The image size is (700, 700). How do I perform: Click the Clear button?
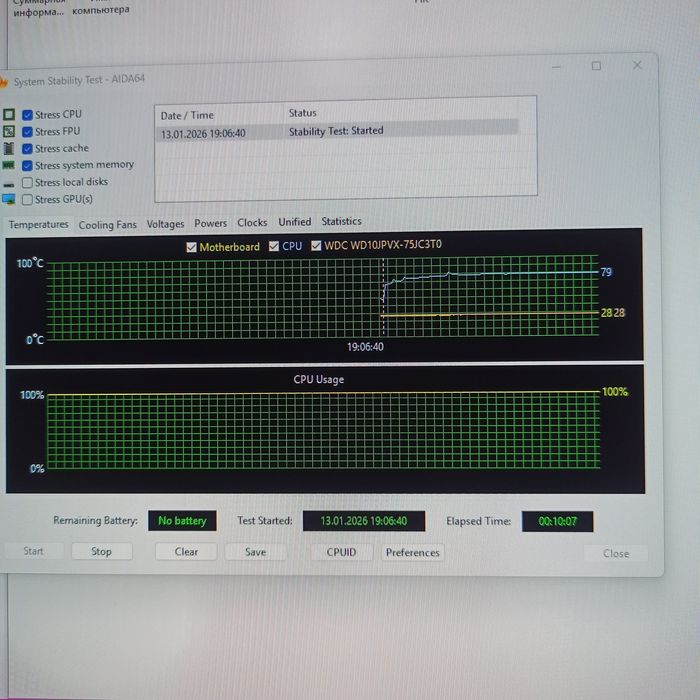pyautogui.click(x=186, y=552)
